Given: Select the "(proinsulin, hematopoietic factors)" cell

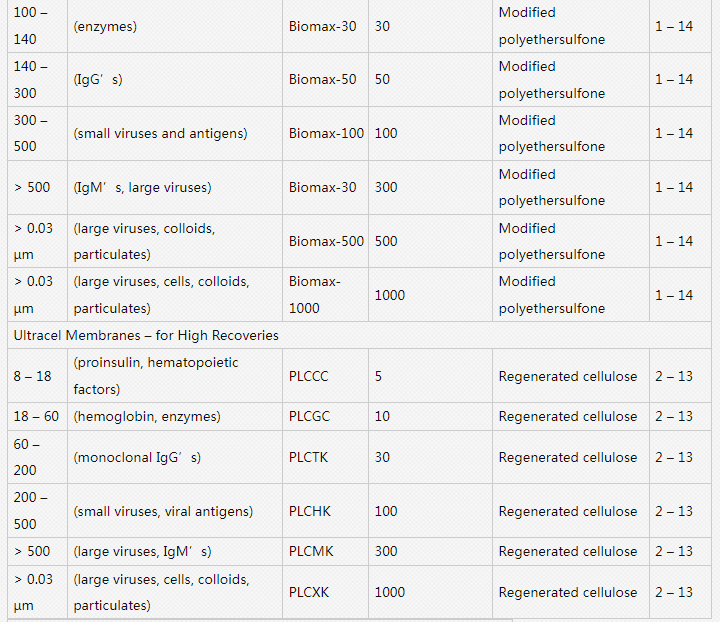Looking at the screenshot, I should click(x=156, y=376).
